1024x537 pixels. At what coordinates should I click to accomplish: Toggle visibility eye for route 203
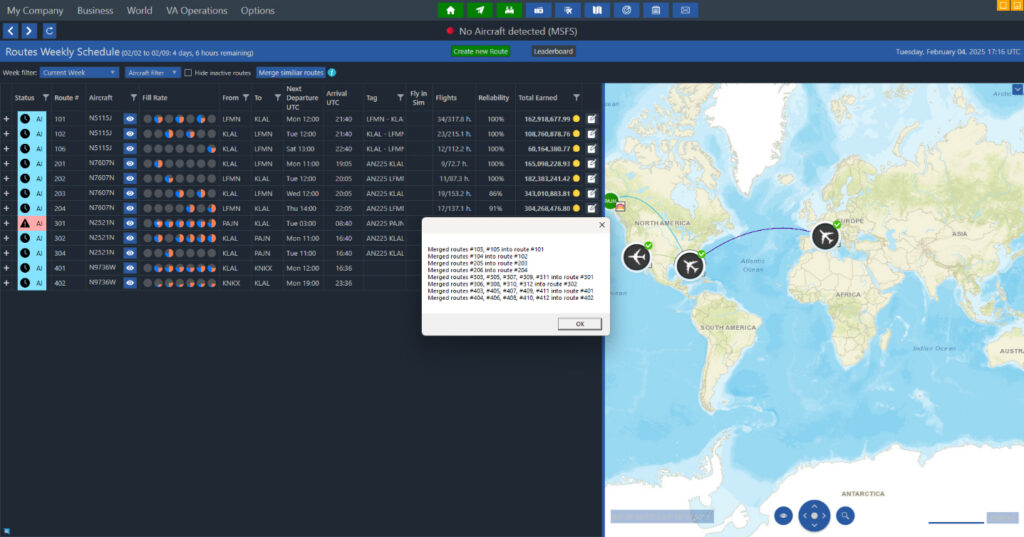click(130, 193)
